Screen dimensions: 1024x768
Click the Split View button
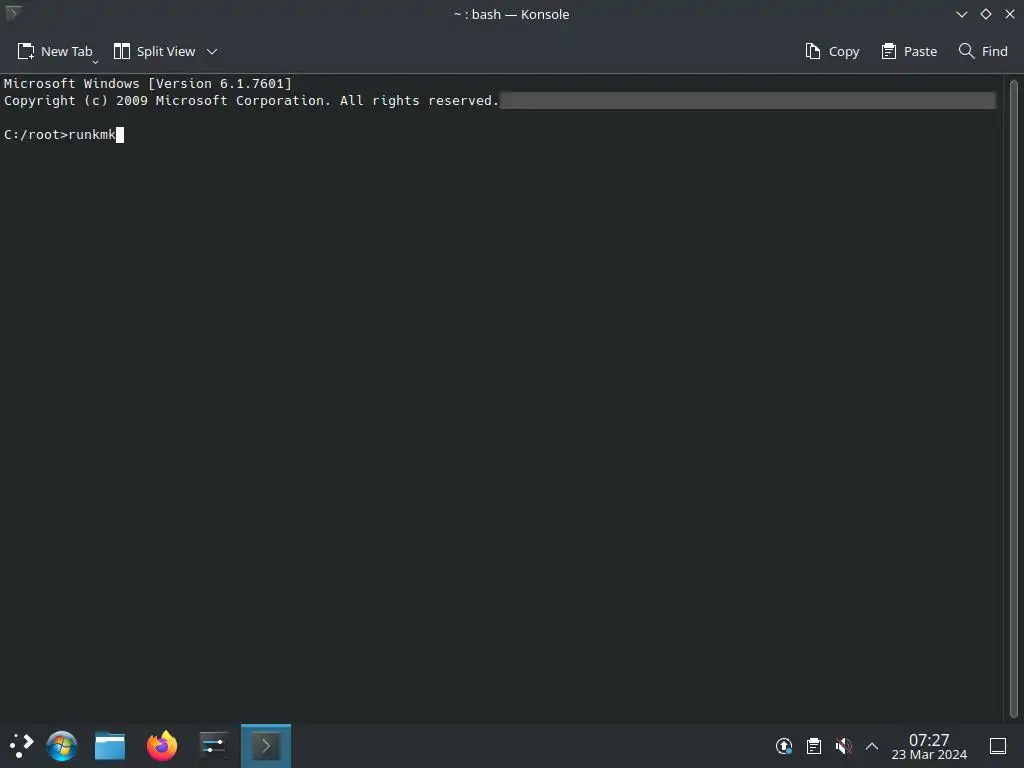154,52
